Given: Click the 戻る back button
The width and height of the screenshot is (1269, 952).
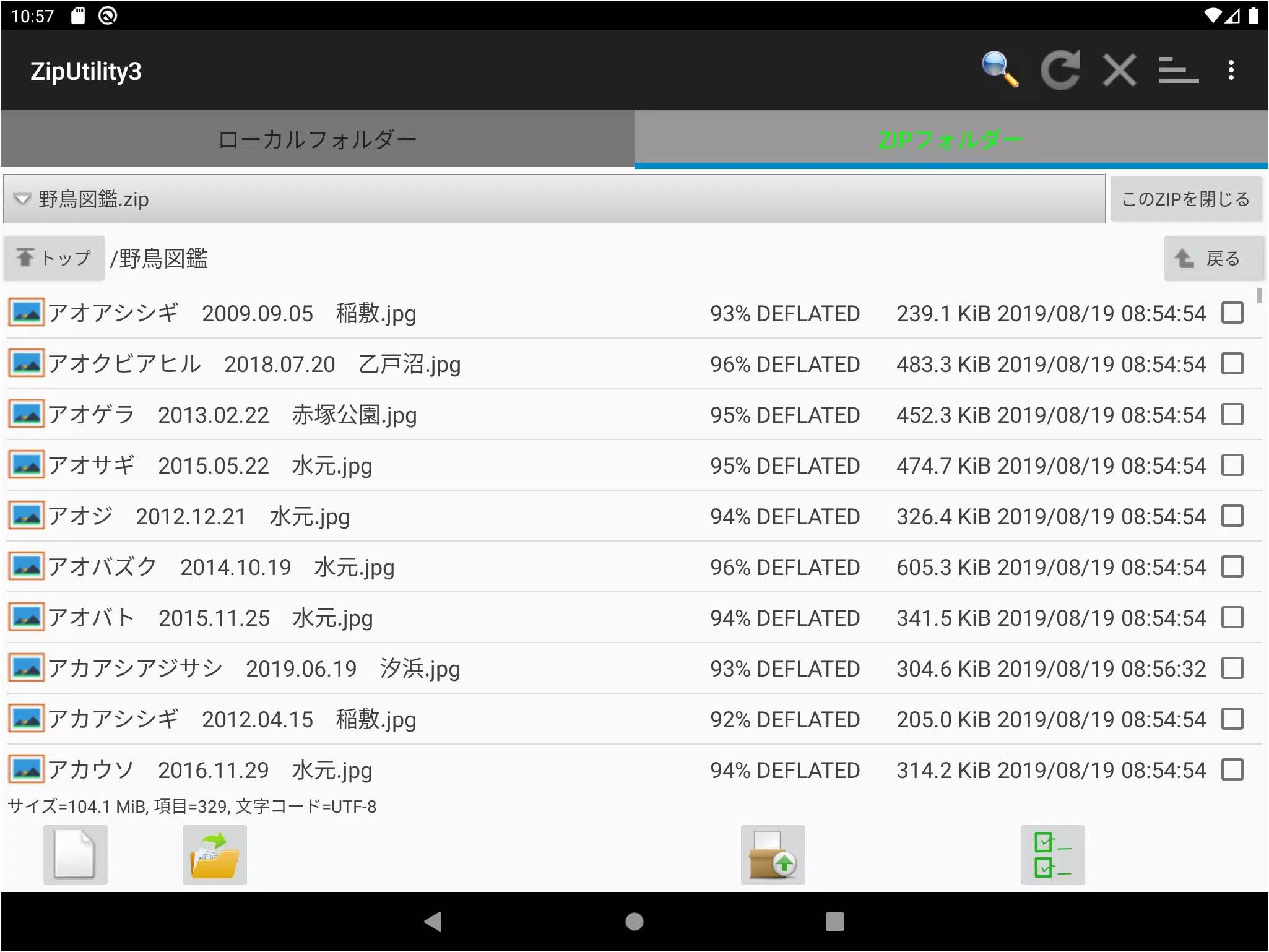Looking at the screenshot, I should 1214,259.
